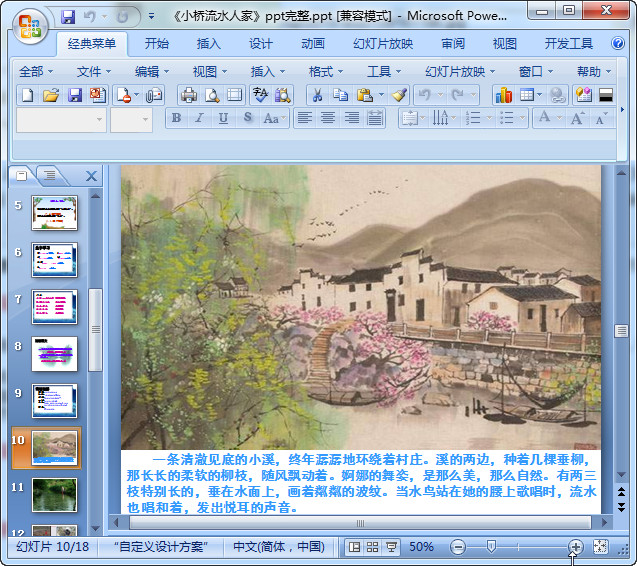Switch to Slide Sorter view in the status bar
This screenshot has height=566, width=637.
(372, 547)
